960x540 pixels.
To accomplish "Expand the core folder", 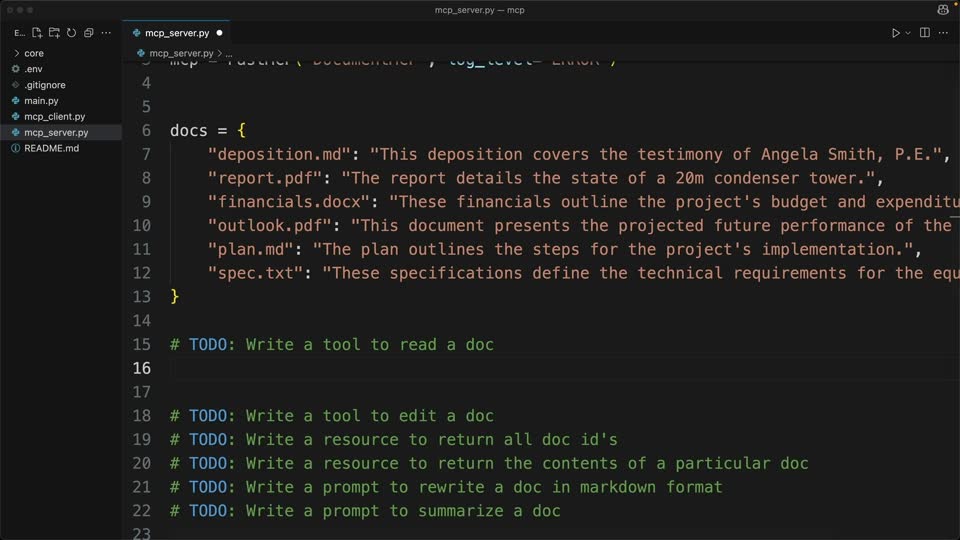I will pyautogui.click(x=61, y=53).
